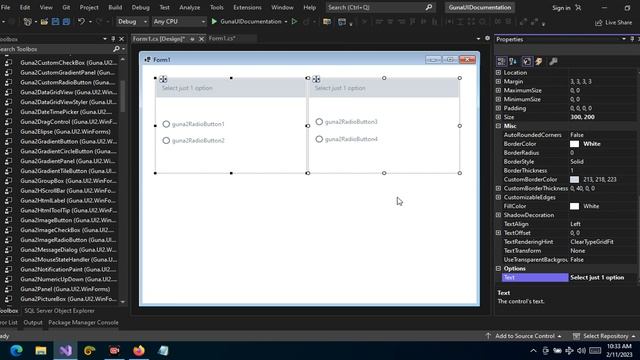Click the Start Without Debugging outline arrow

coord(294,21)
